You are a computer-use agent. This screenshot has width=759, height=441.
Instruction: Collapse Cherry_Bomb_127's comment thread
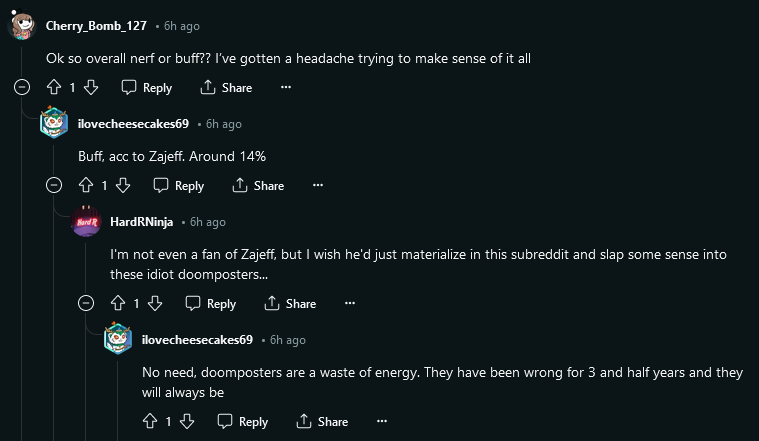pyautogui.click(x=23, y=88)
